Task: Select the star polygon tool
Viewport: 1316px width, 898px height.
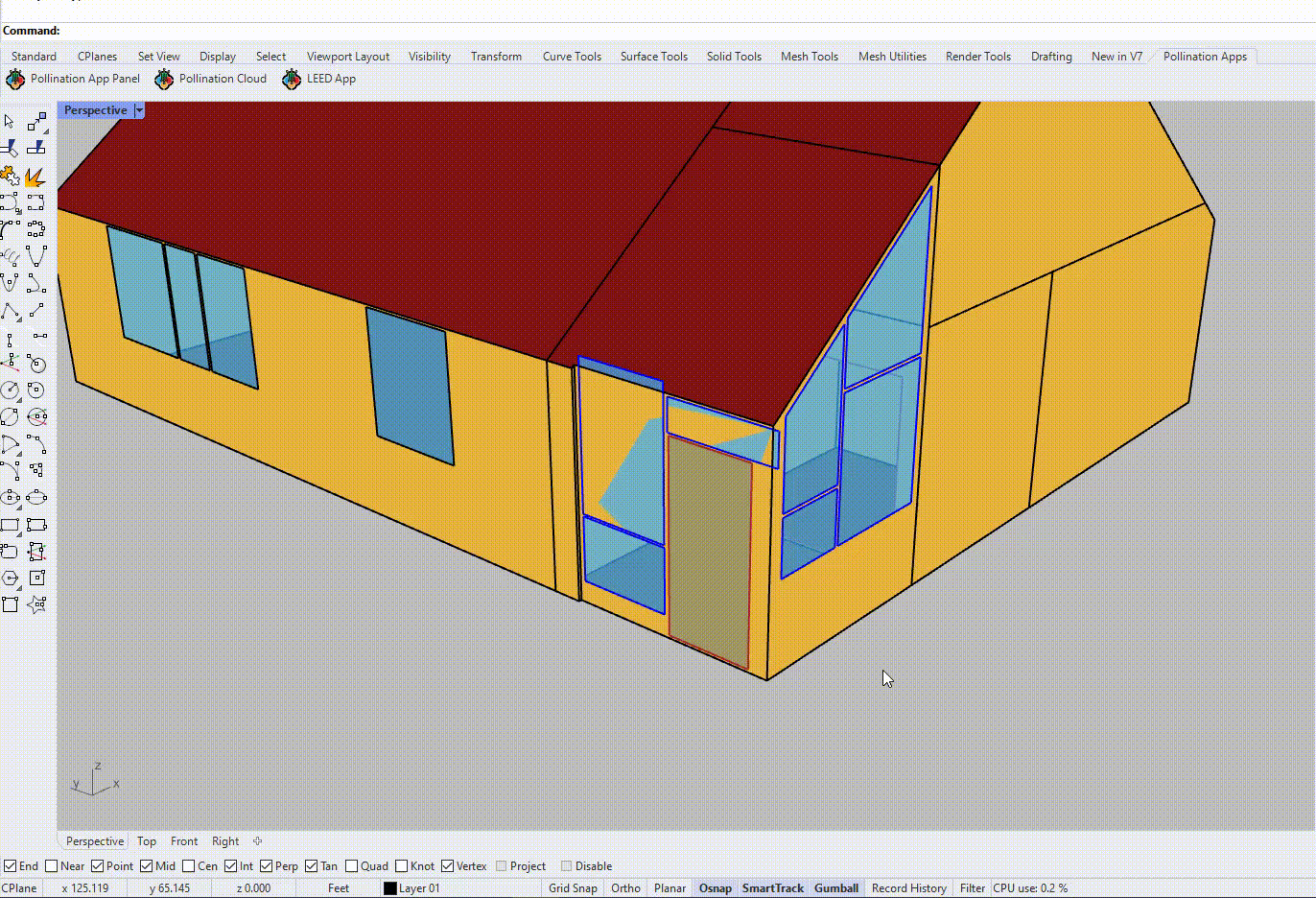Action: click(x=36, y=604)
